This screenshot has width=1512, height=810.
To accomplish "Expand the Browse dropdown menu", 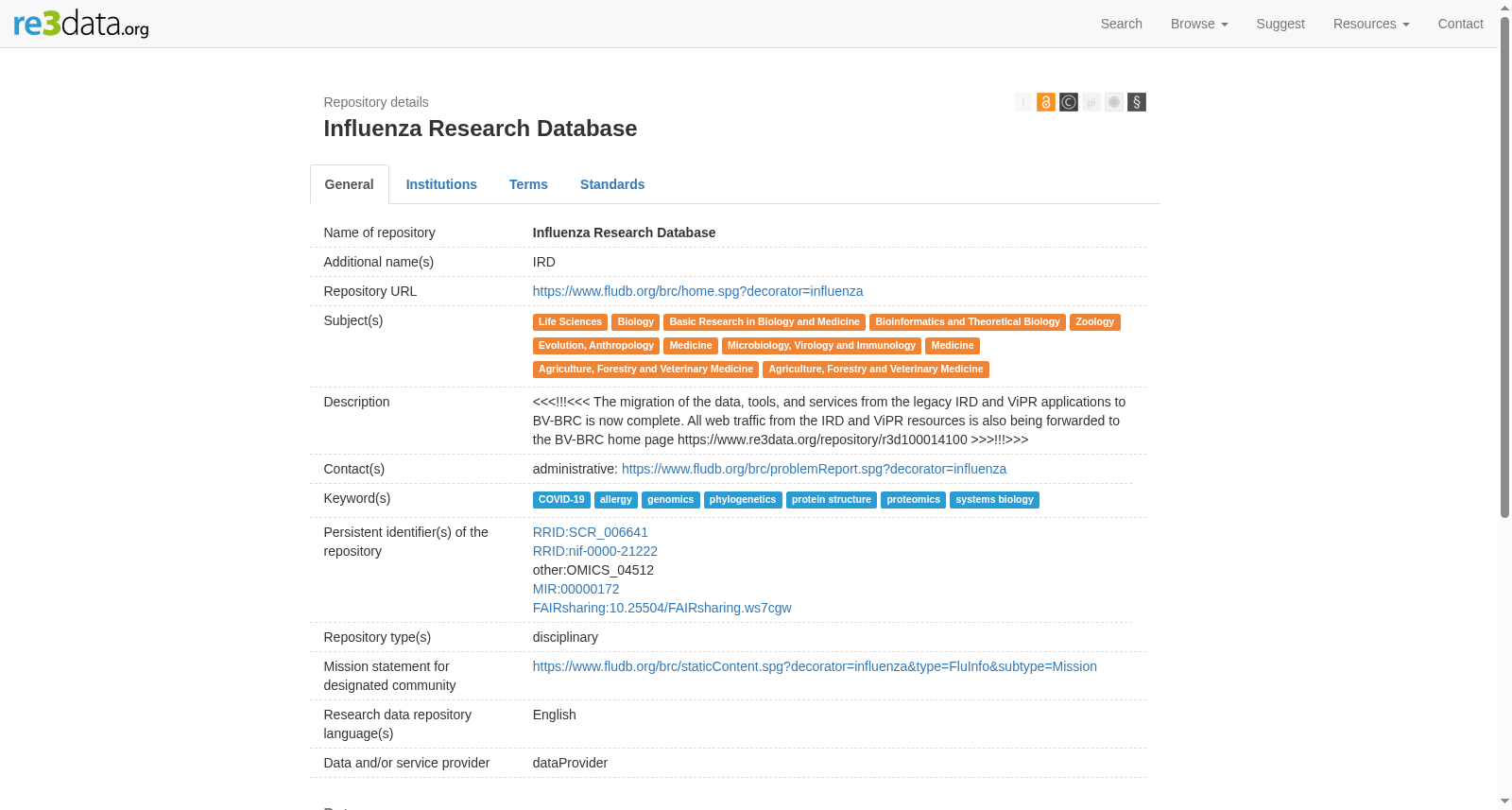I will (x=1199, y=24).
